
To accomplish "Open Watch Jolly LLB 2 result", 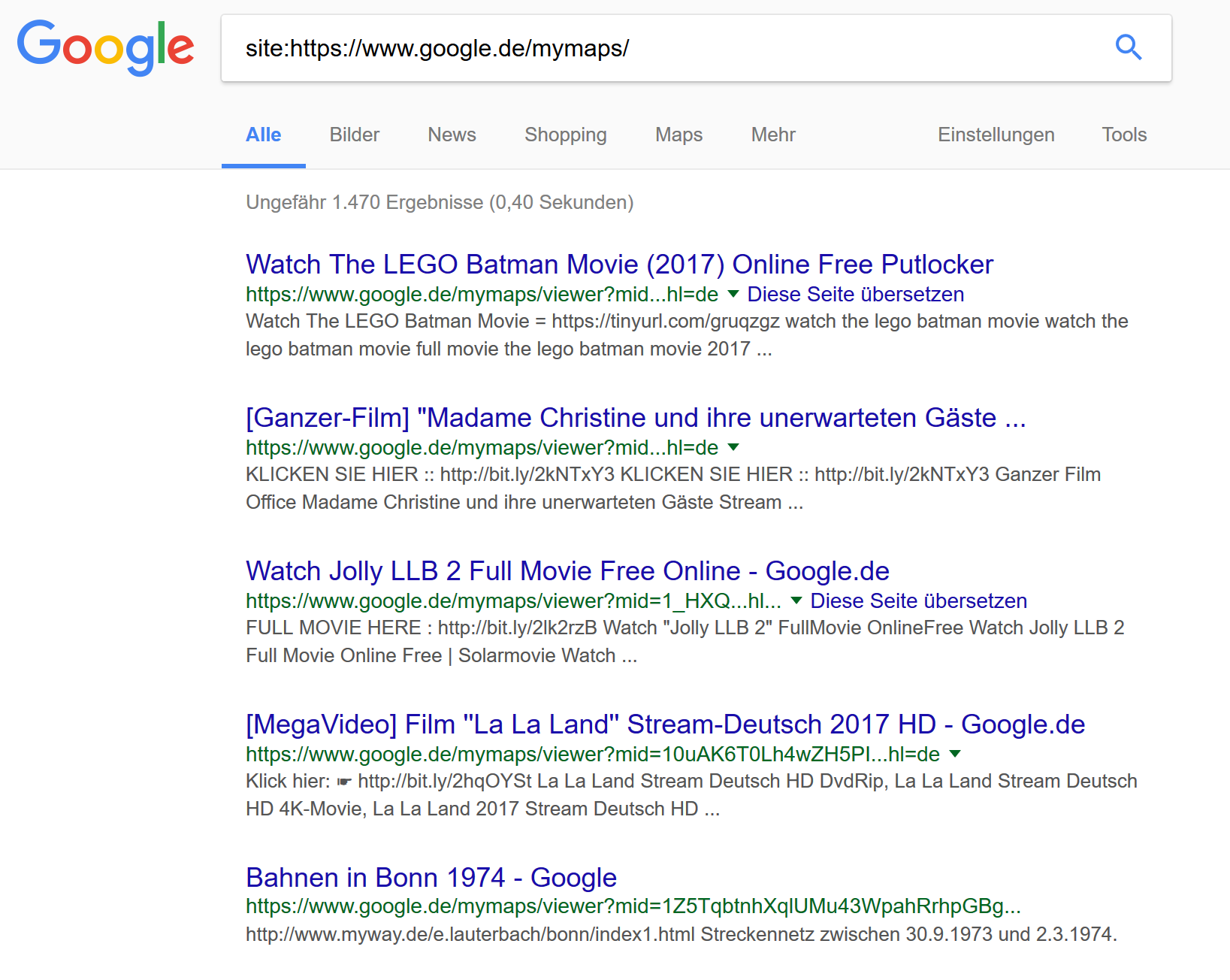I will (567, 571).
